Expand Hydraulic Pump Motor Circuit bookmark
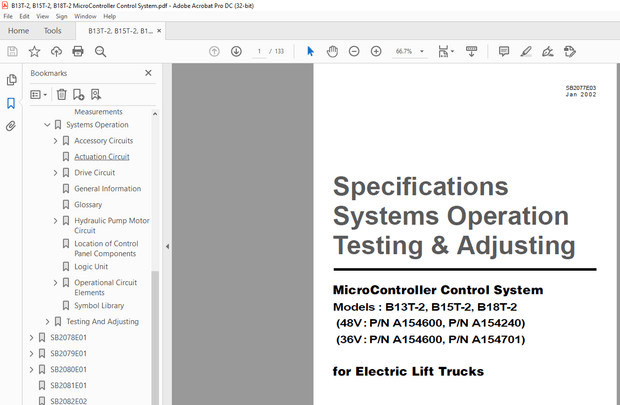The width and height of the screenshot is (620, 405). [55, 221]
